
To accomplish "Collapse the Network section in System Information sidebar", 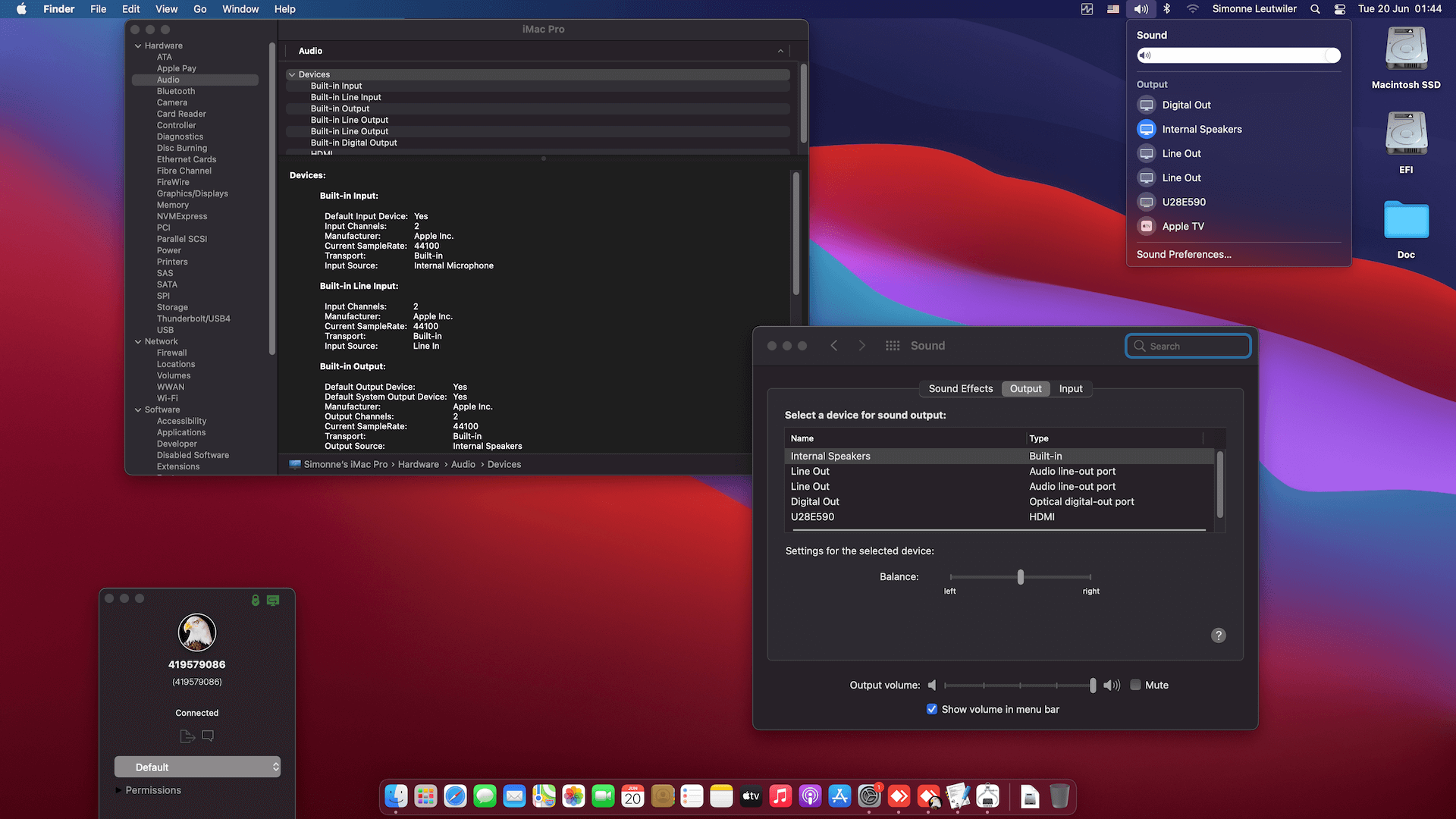I will click(138, 341).
